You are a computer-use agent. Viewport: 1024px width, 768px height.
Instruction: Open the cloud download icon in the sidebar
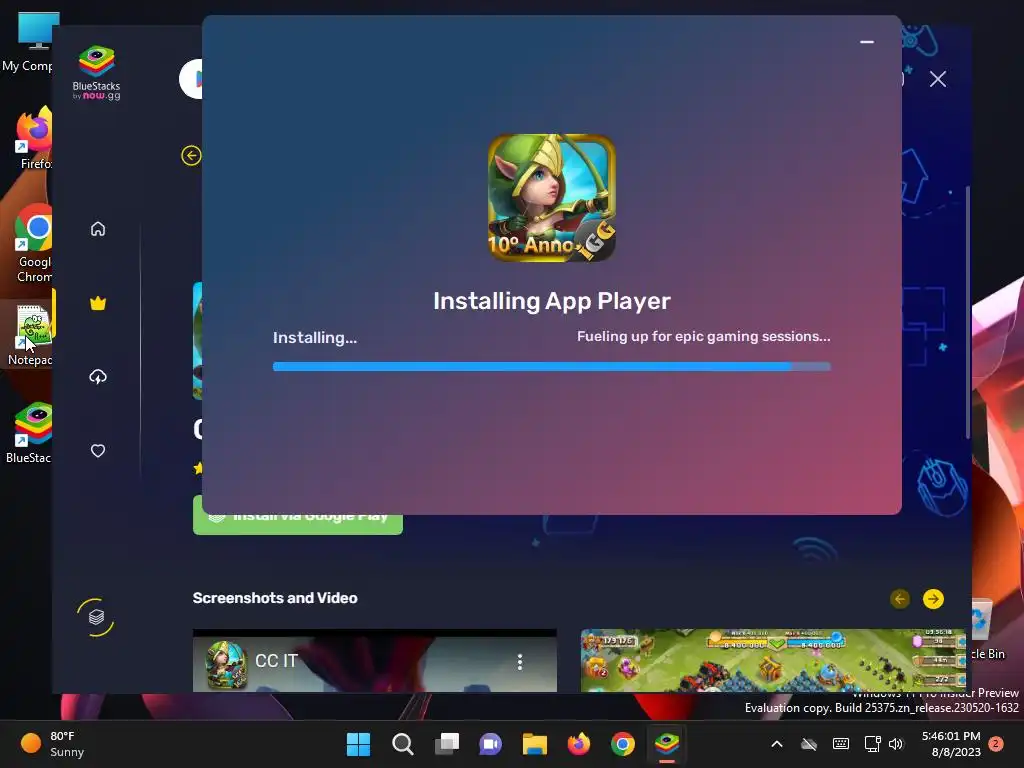pyautogui.click(x=98, y=377)
